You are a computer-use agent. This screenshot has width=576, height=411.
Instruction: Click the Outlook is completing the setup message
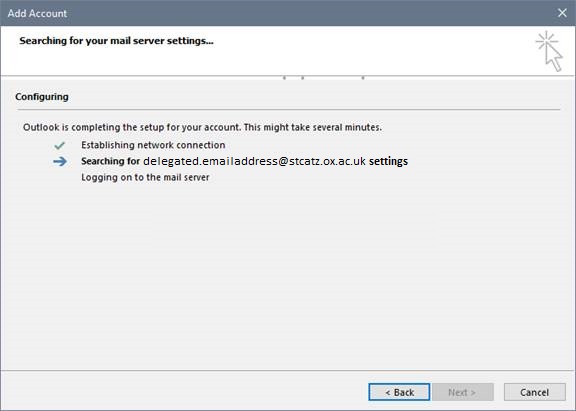pos(202,127)
